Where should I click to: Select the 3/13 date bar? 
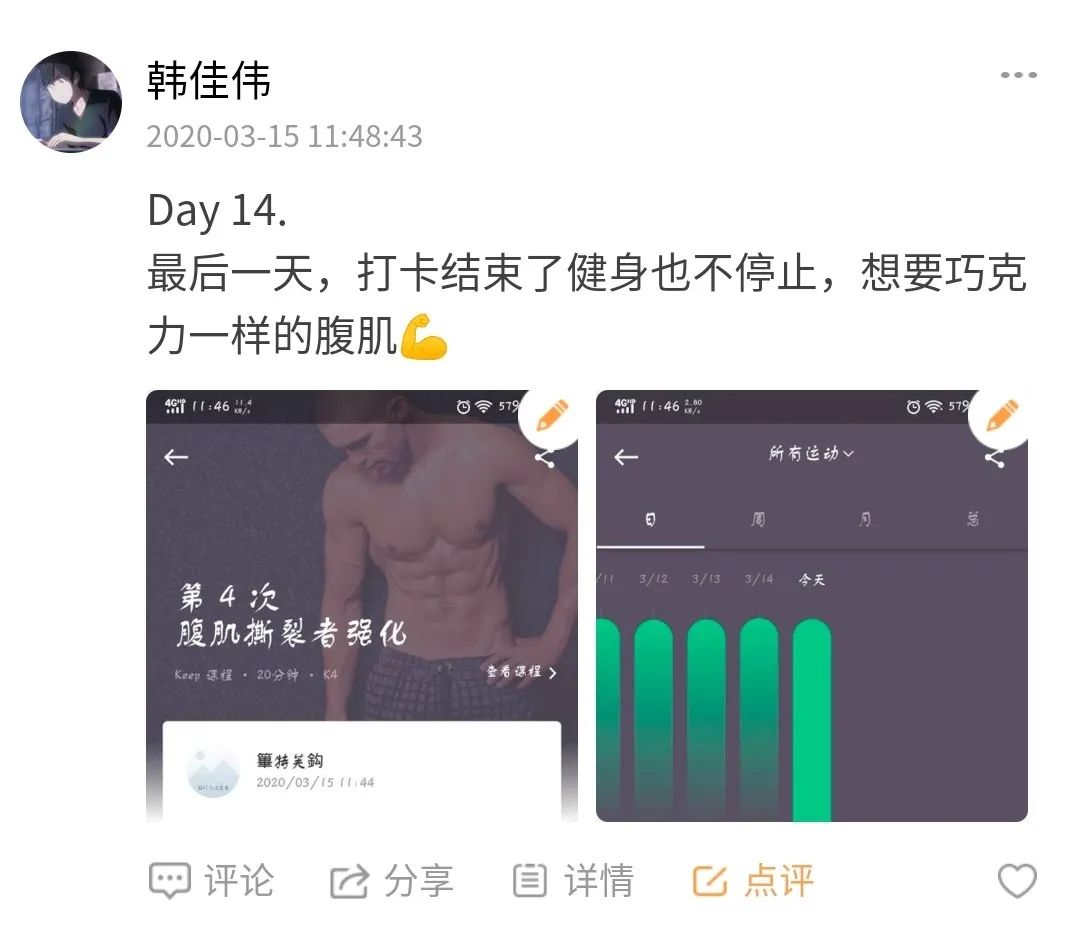point(706,719)
